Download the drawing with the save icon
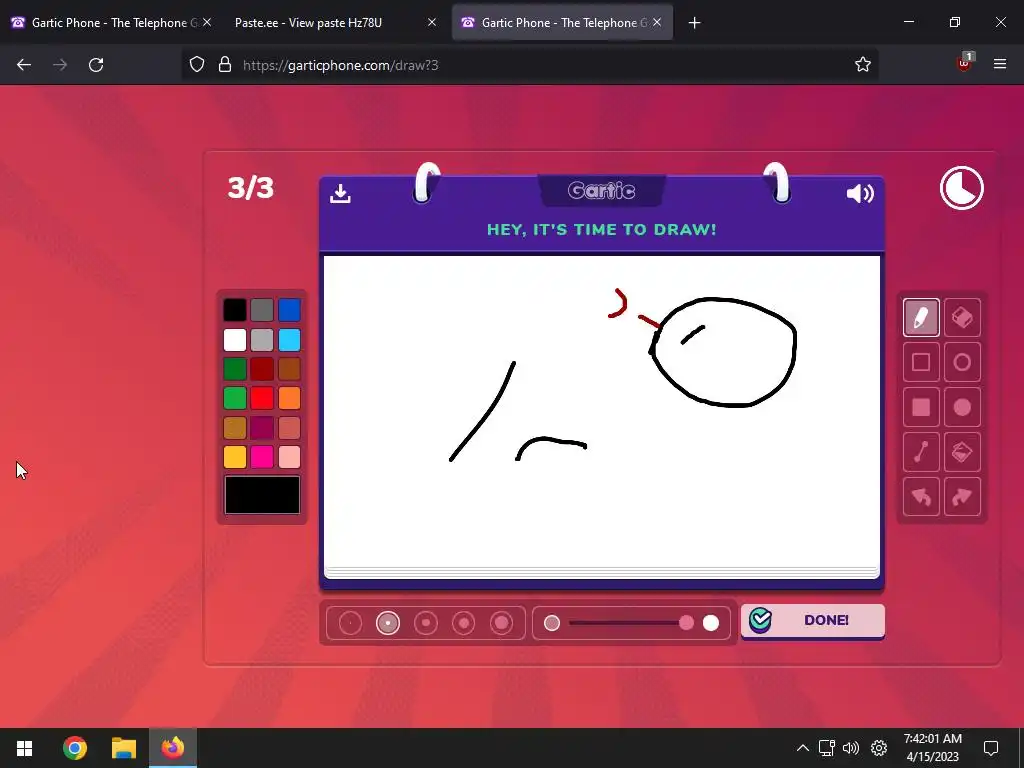The width and height of the screenshot is (1024, 768). pos(340,193)
